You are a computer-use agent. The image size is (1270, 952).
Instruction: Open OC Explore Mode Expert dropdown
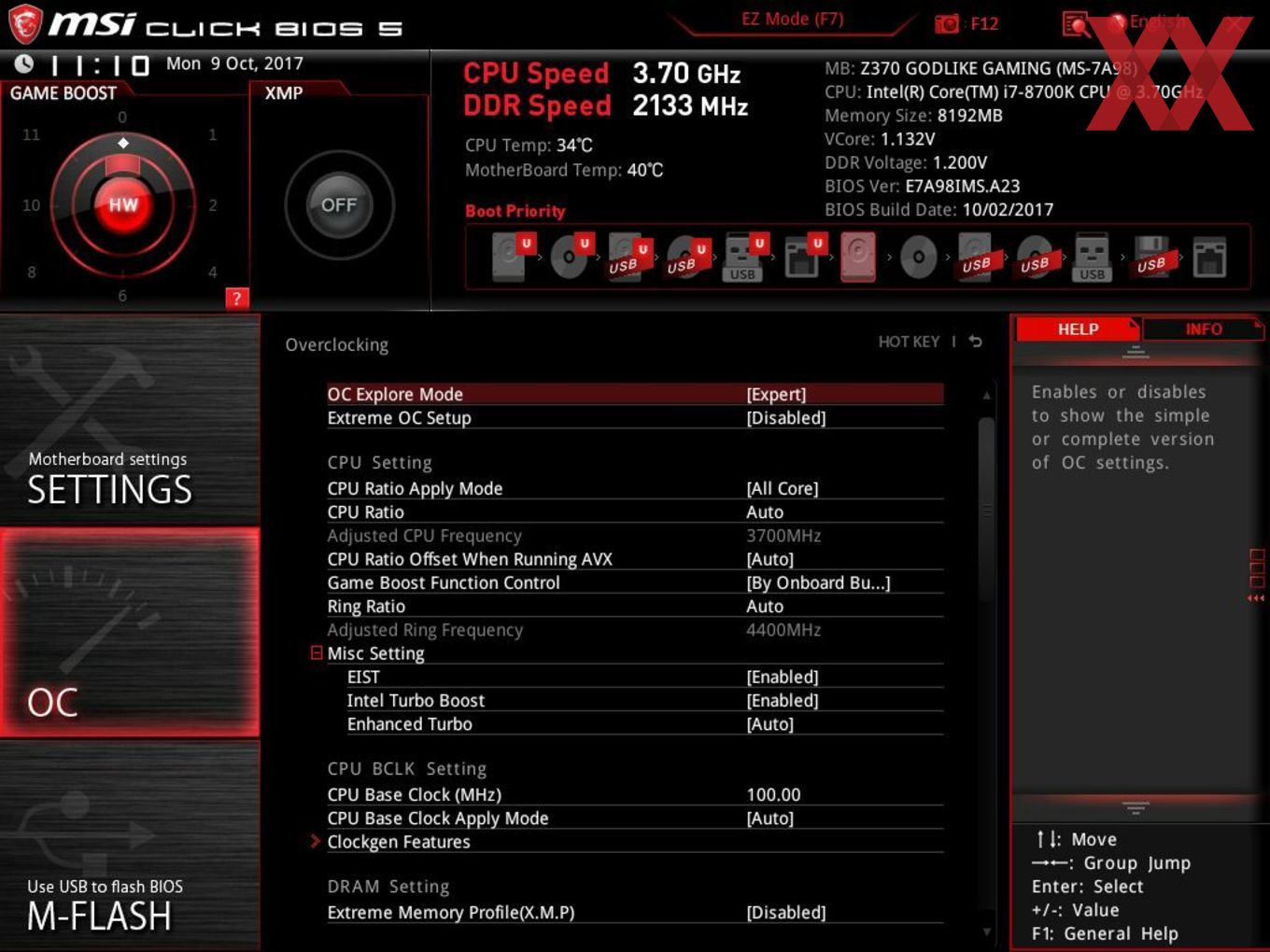pyautogui.click(x=776, y=394)
